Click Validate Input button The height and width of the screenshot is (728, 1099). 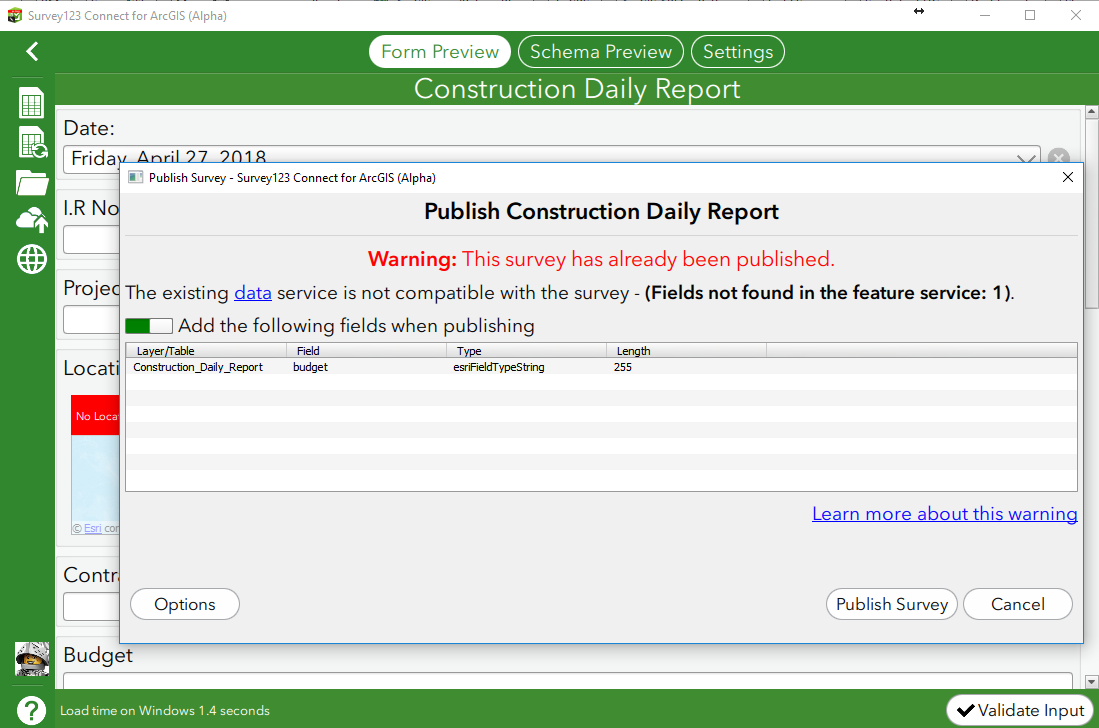click(1020, 710)
